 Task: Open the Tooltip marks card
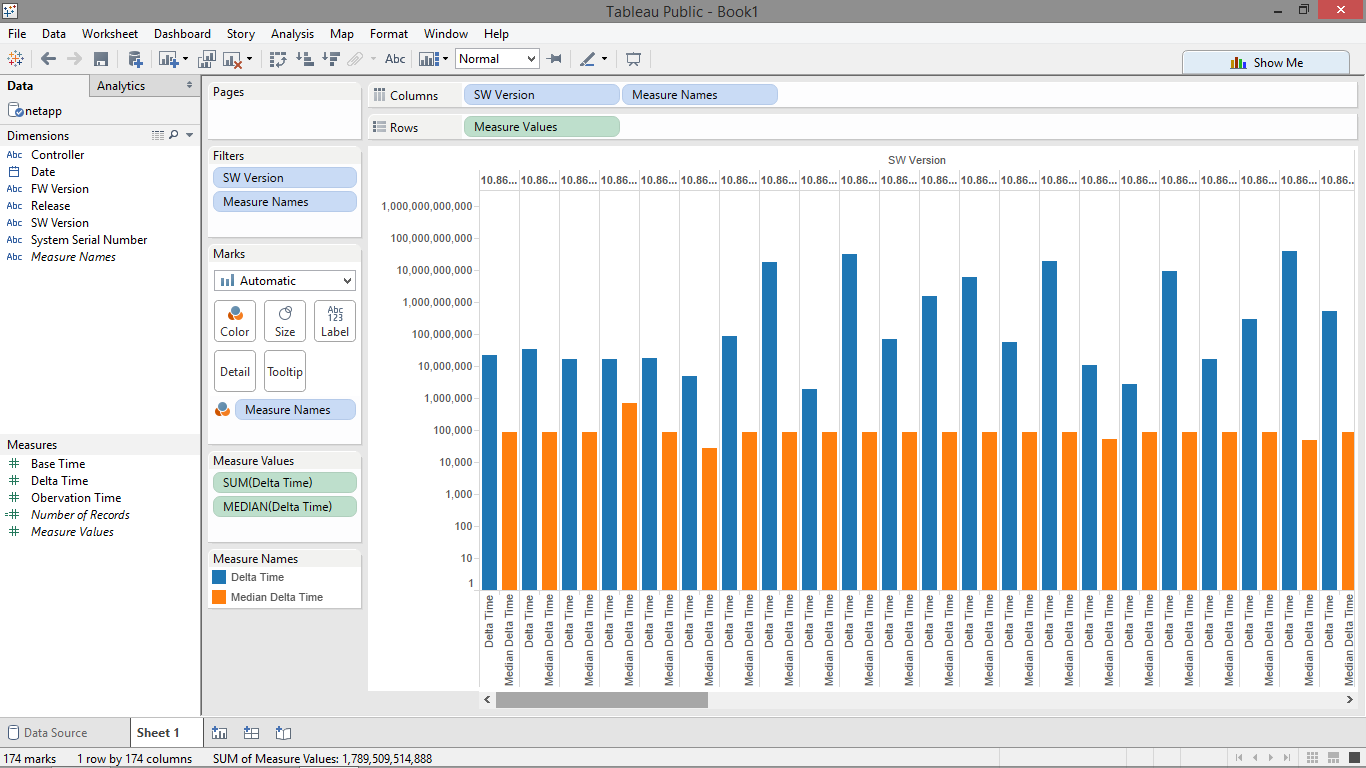point(285,371)
